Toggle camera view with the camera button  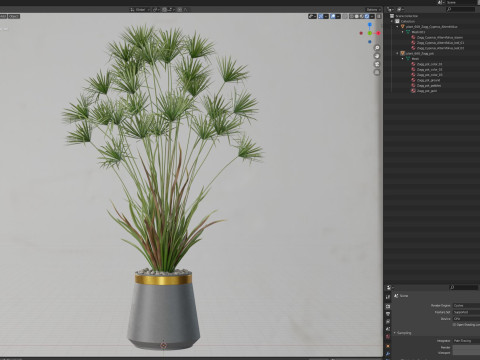point(377,64)
